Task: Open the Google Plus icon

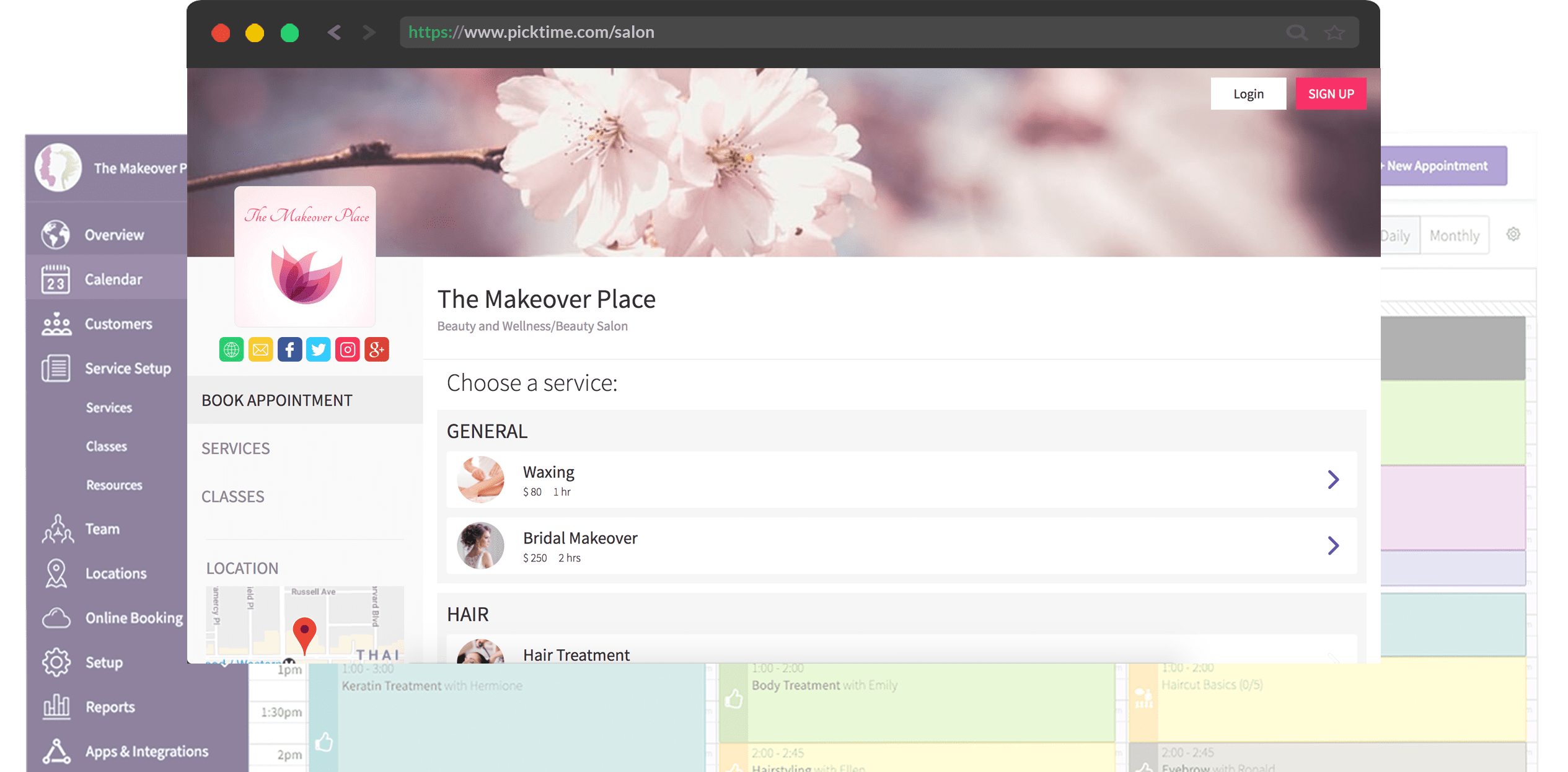Action: tap(377, 350)
